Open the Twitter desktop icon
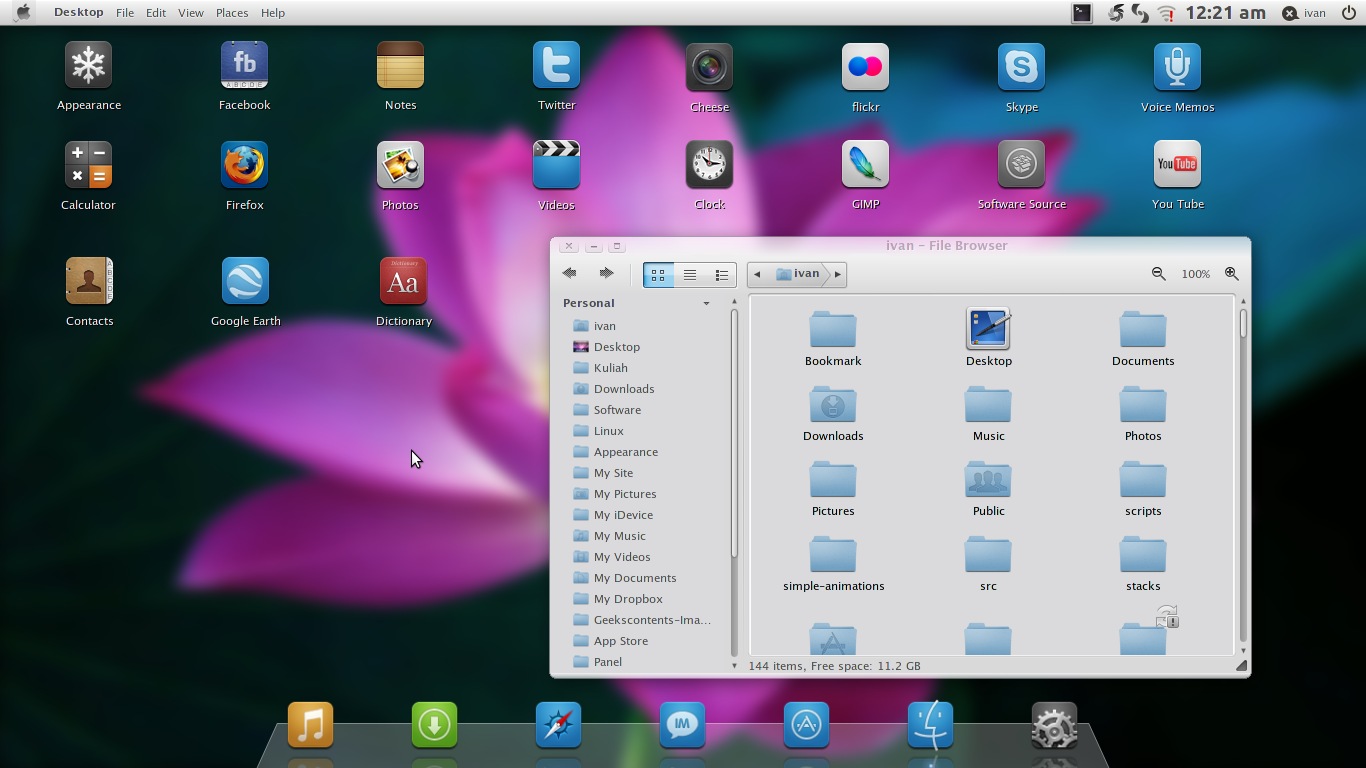 point(556,66)
